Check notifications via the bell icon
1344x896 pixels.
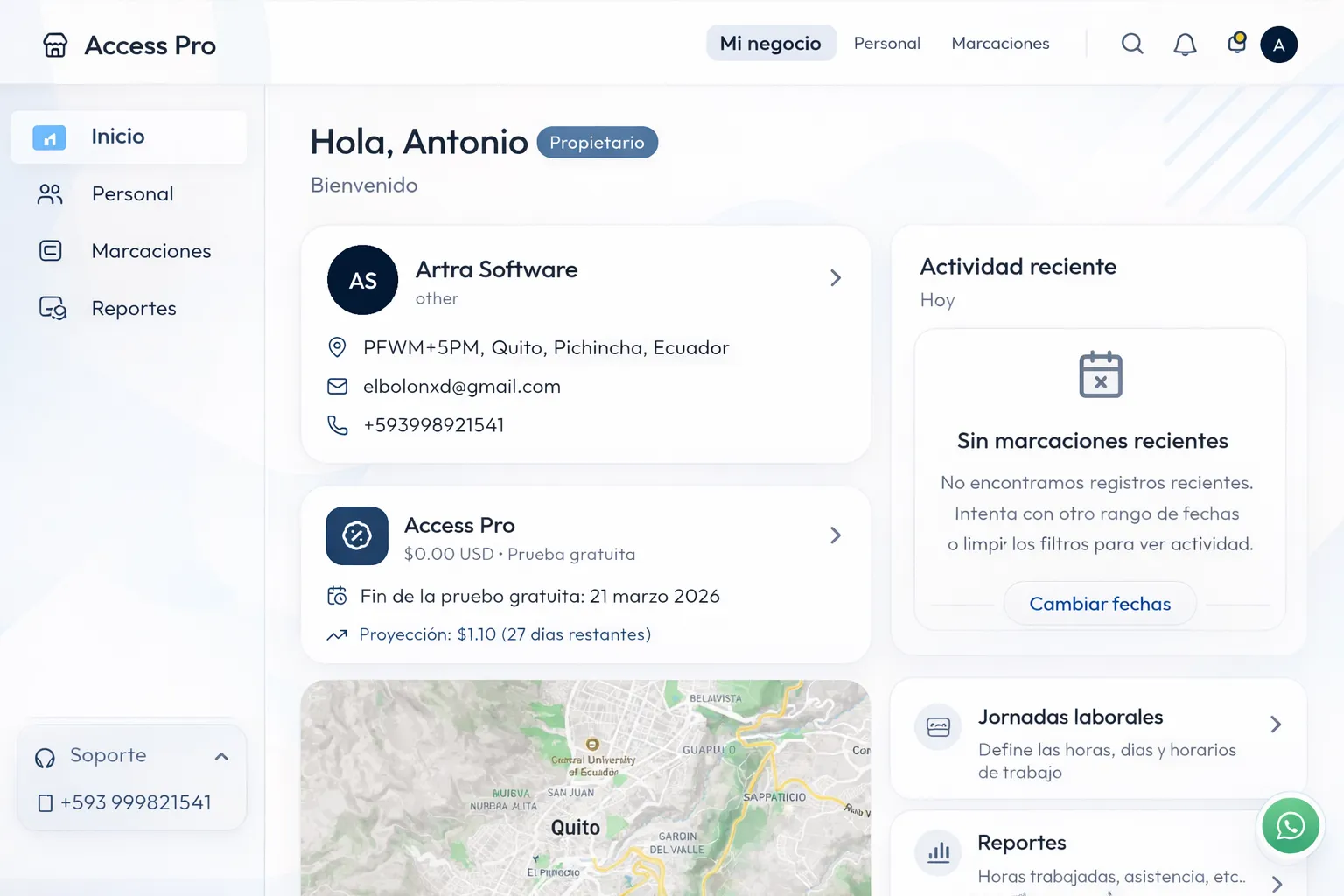pos(1186,44)
